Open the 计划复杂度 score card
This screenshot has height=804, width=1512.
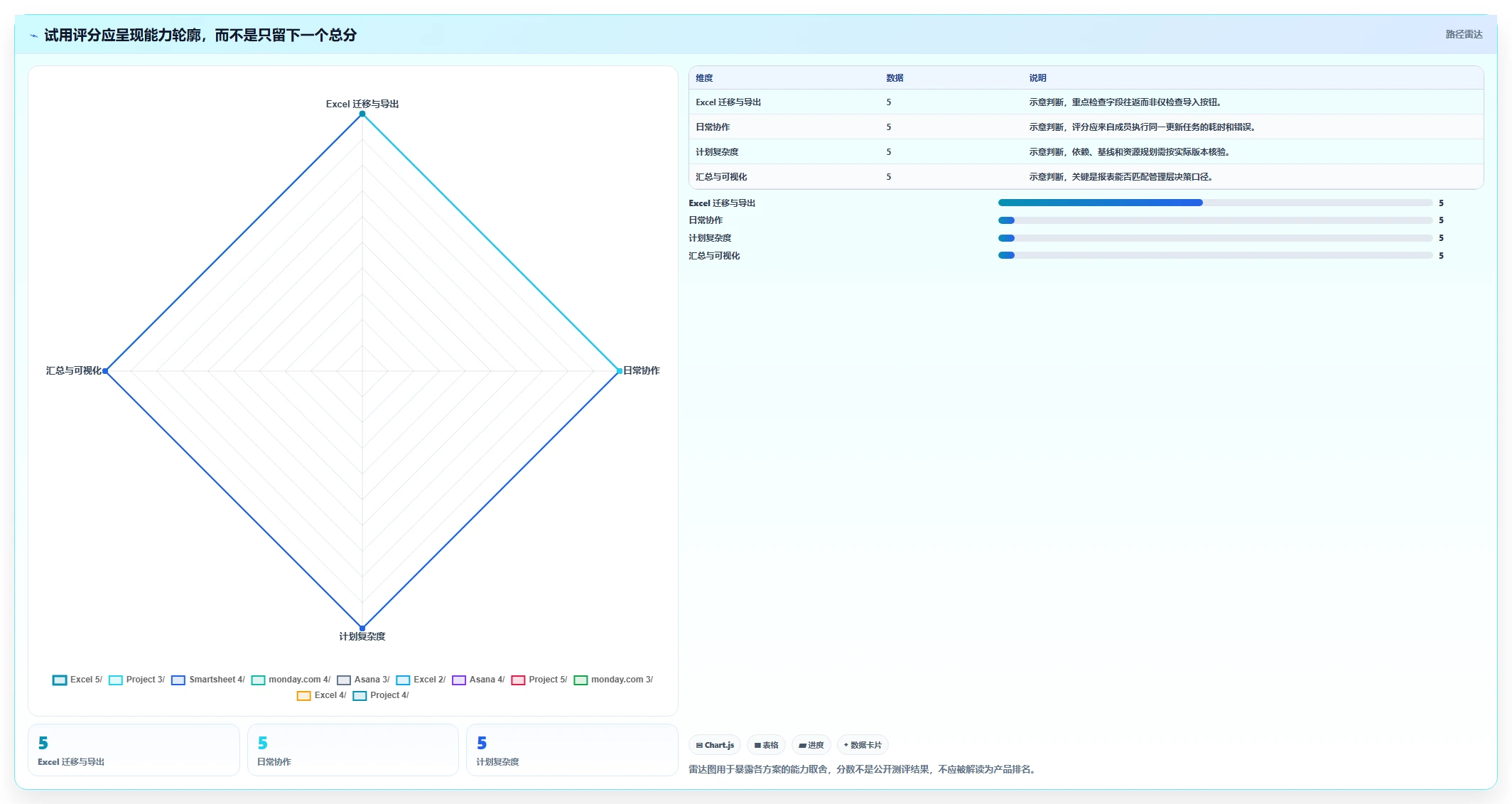[x=572, y=750]
